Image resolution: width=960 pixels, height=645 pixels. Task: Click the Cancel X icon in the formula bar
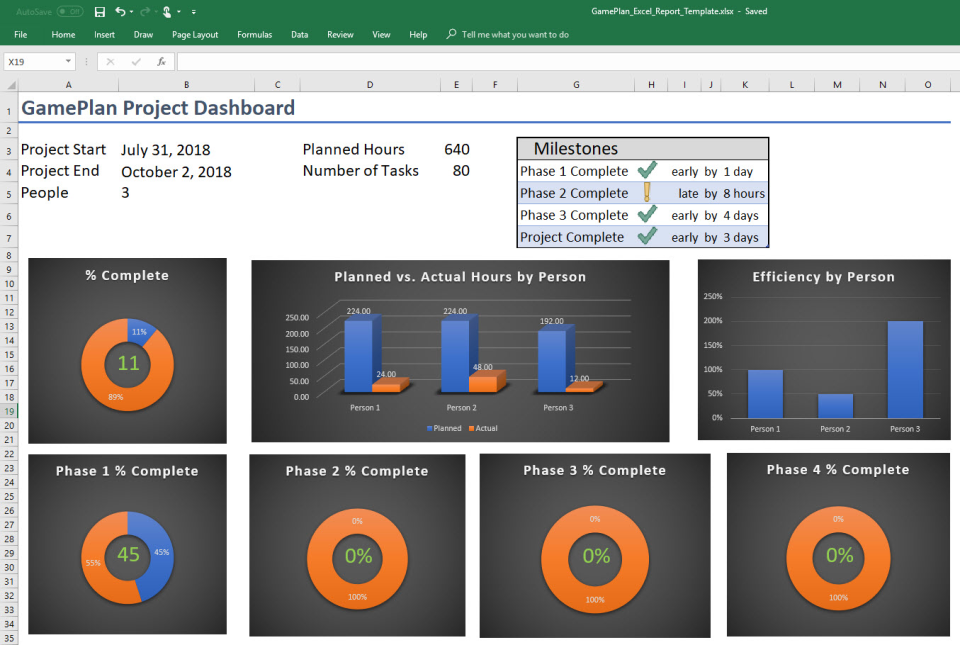pyautogui.click(x=110, y=61)
